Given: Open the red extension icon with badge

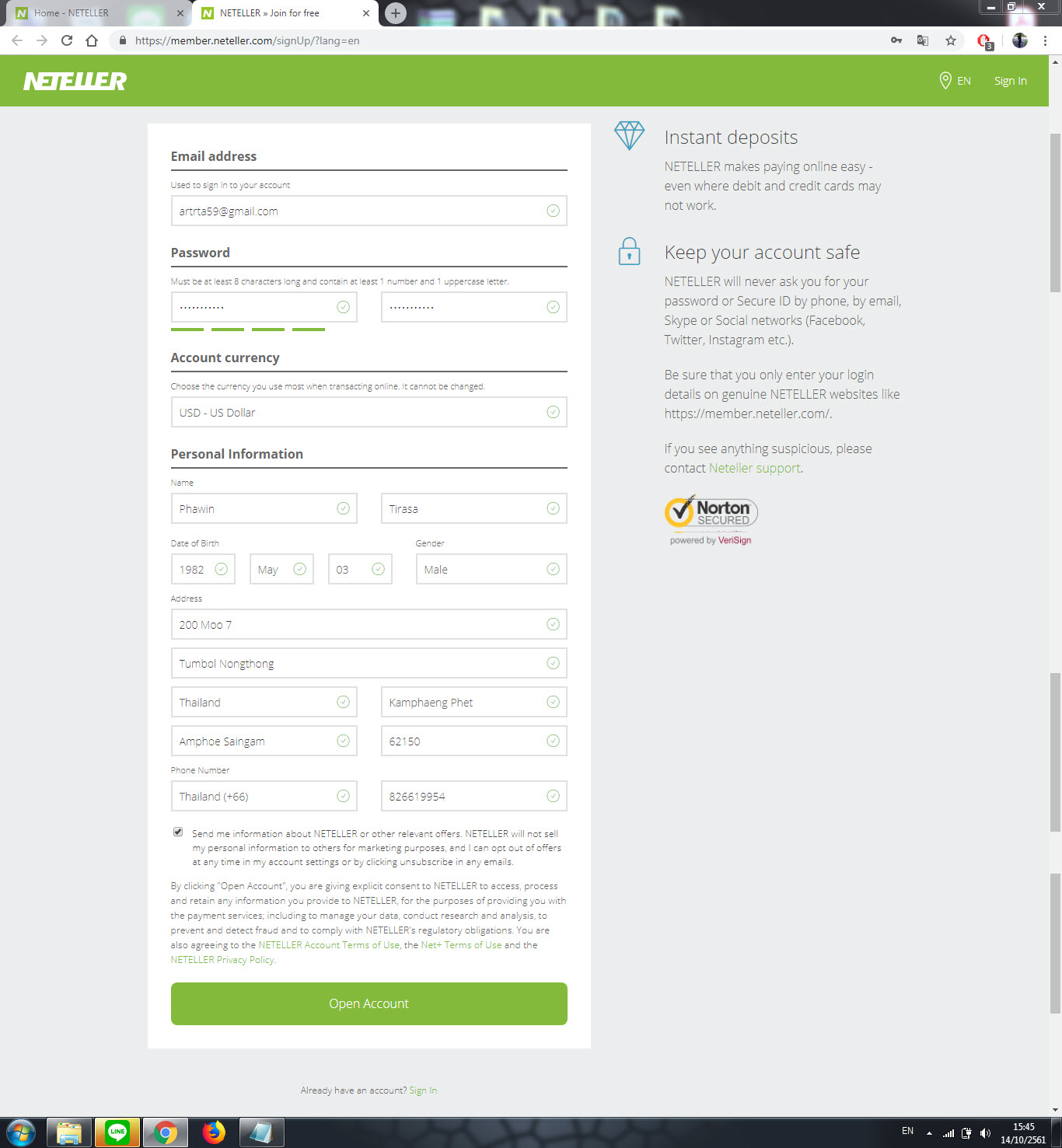Looking at the screenshot, I should tap(985, 41).
